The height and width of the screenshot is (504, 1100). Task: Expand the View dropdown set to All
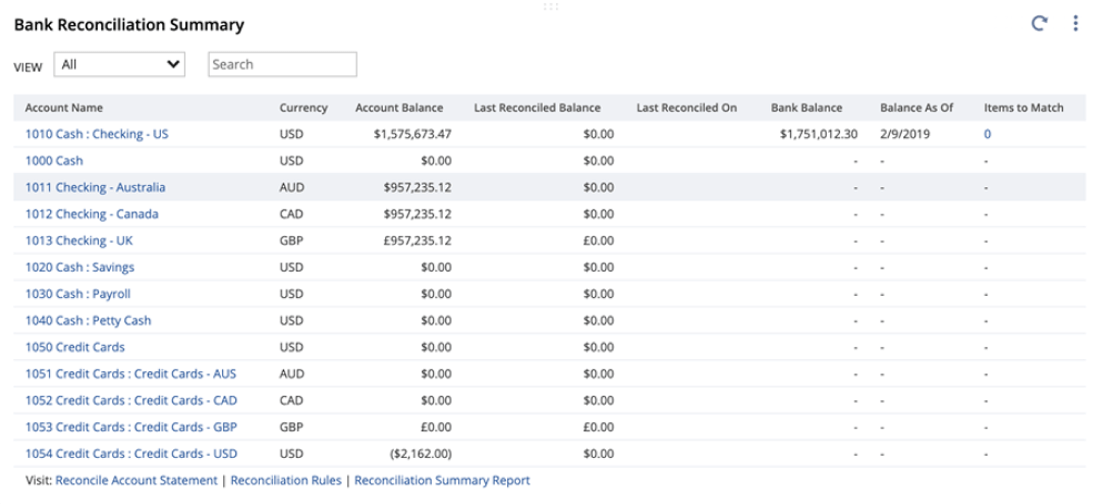[122, 64]
